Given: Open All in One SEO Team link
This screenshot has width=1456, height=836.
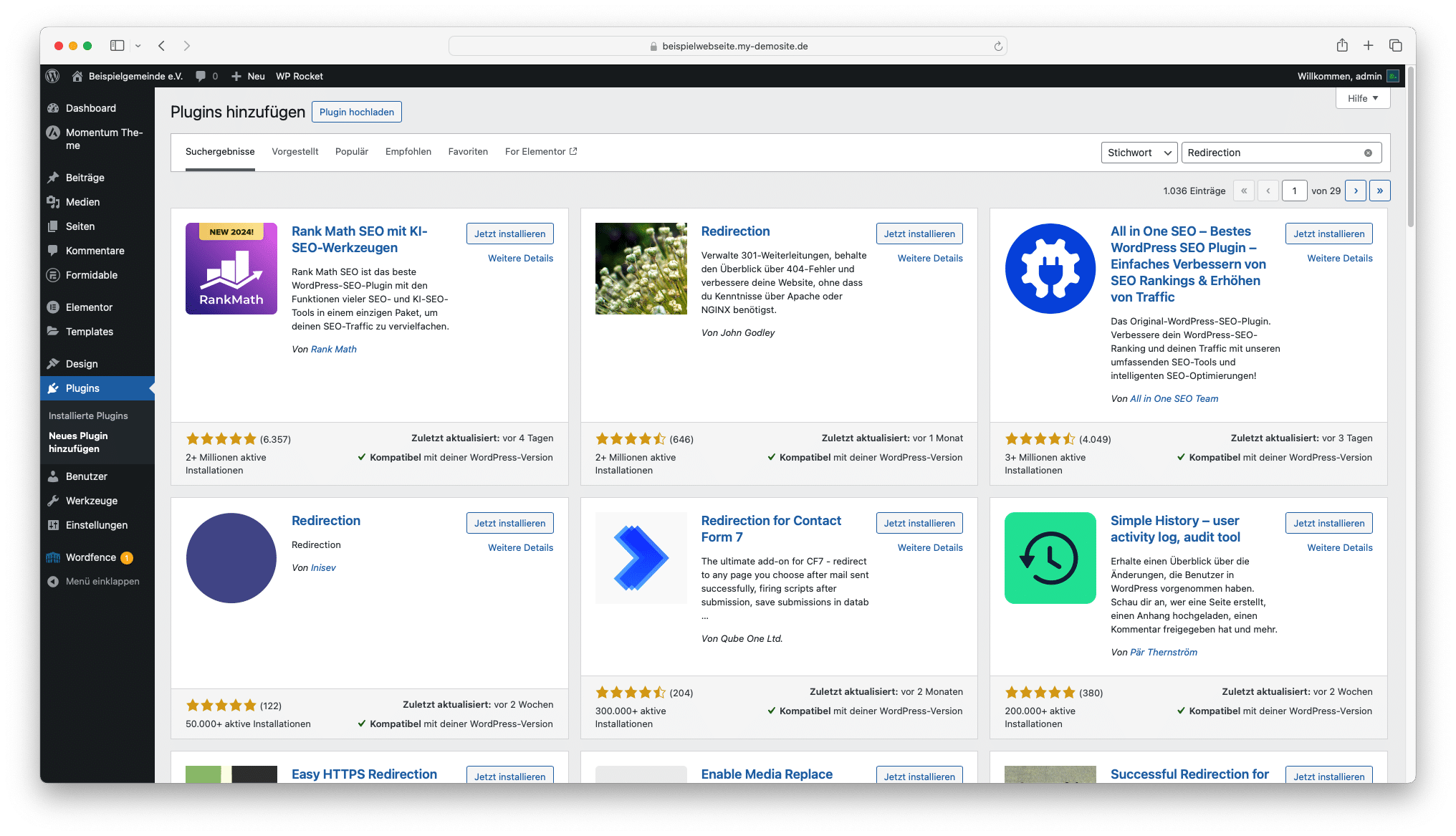Looking at the screenshot, I should (x=1174, y=398).
